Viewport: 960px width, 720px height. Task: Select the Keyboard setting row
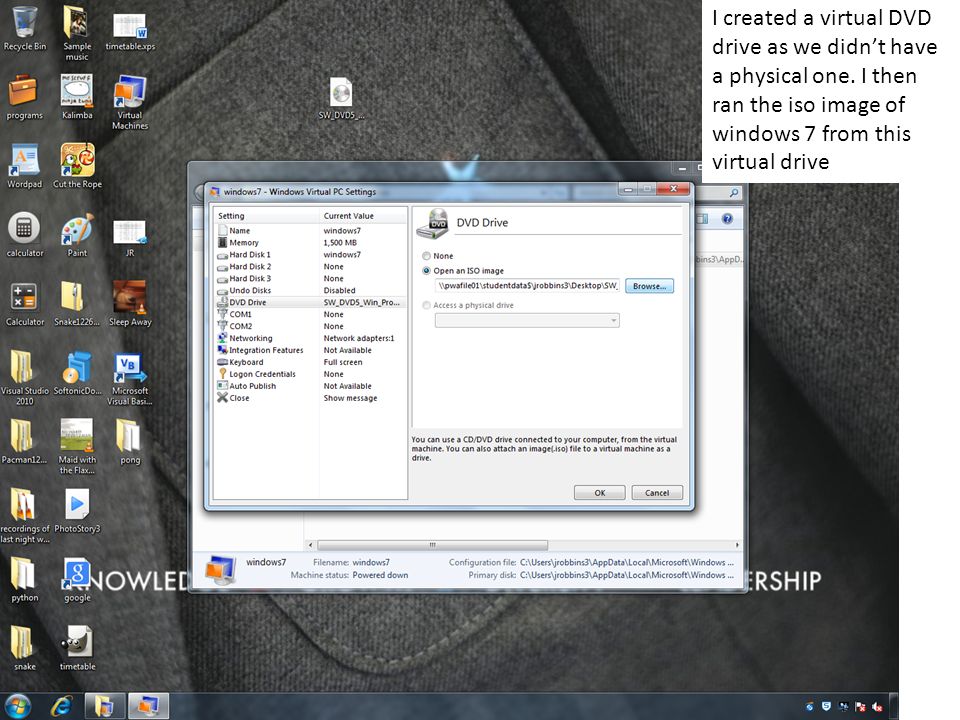click(310, 362)
